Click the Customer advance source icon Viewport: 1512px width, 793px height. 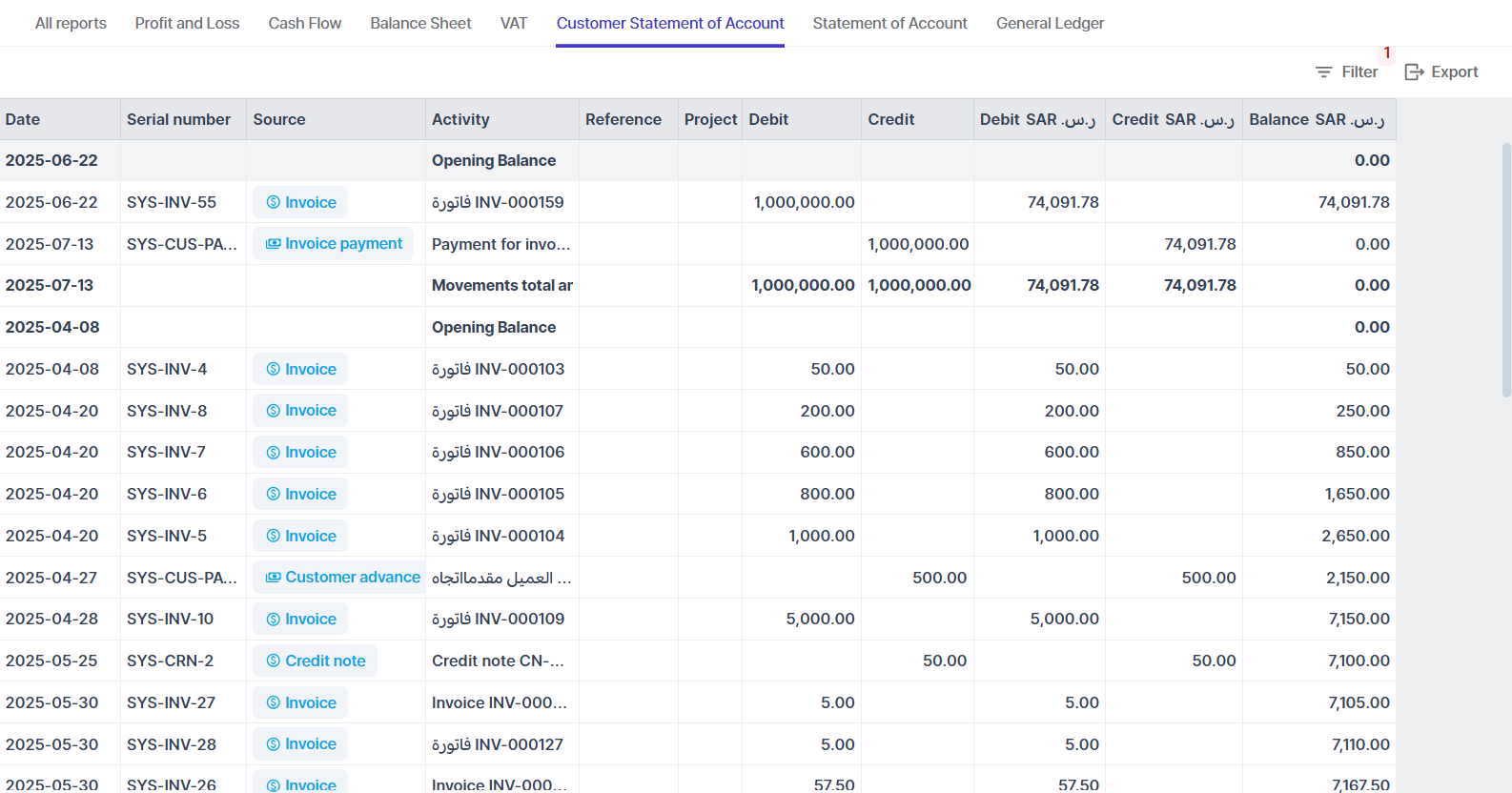(x=274, y=578)
